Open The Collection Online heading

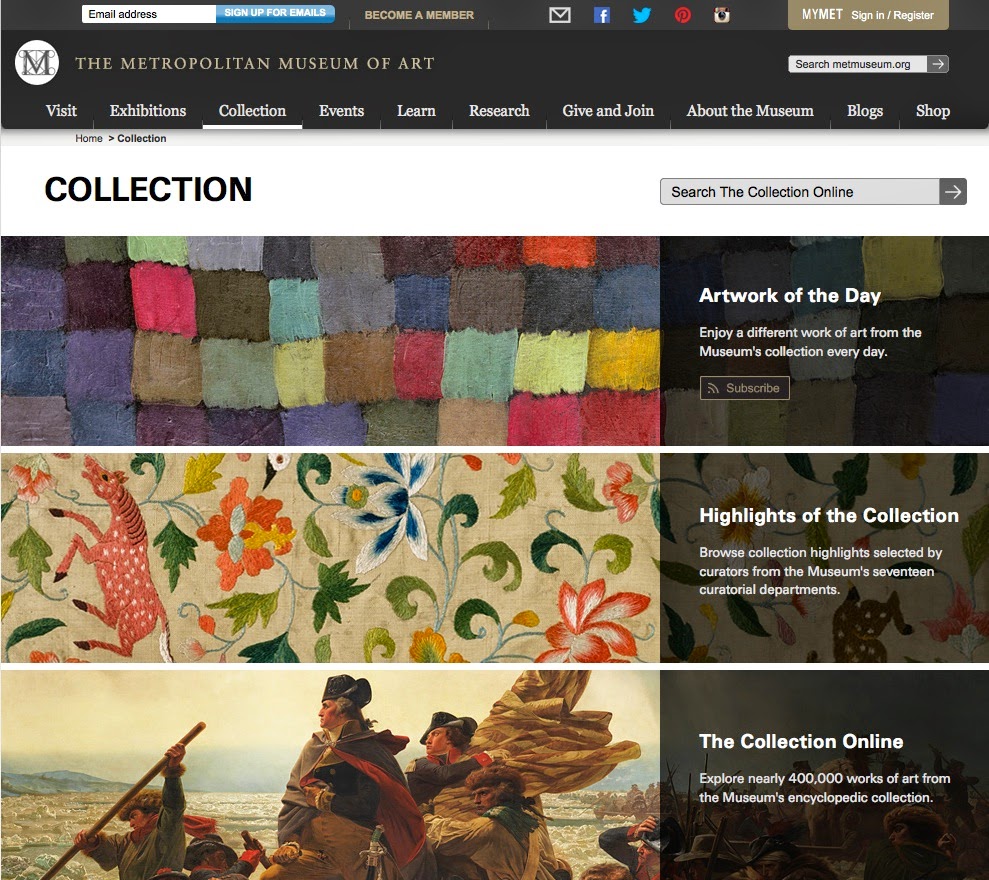coord(801,741)
